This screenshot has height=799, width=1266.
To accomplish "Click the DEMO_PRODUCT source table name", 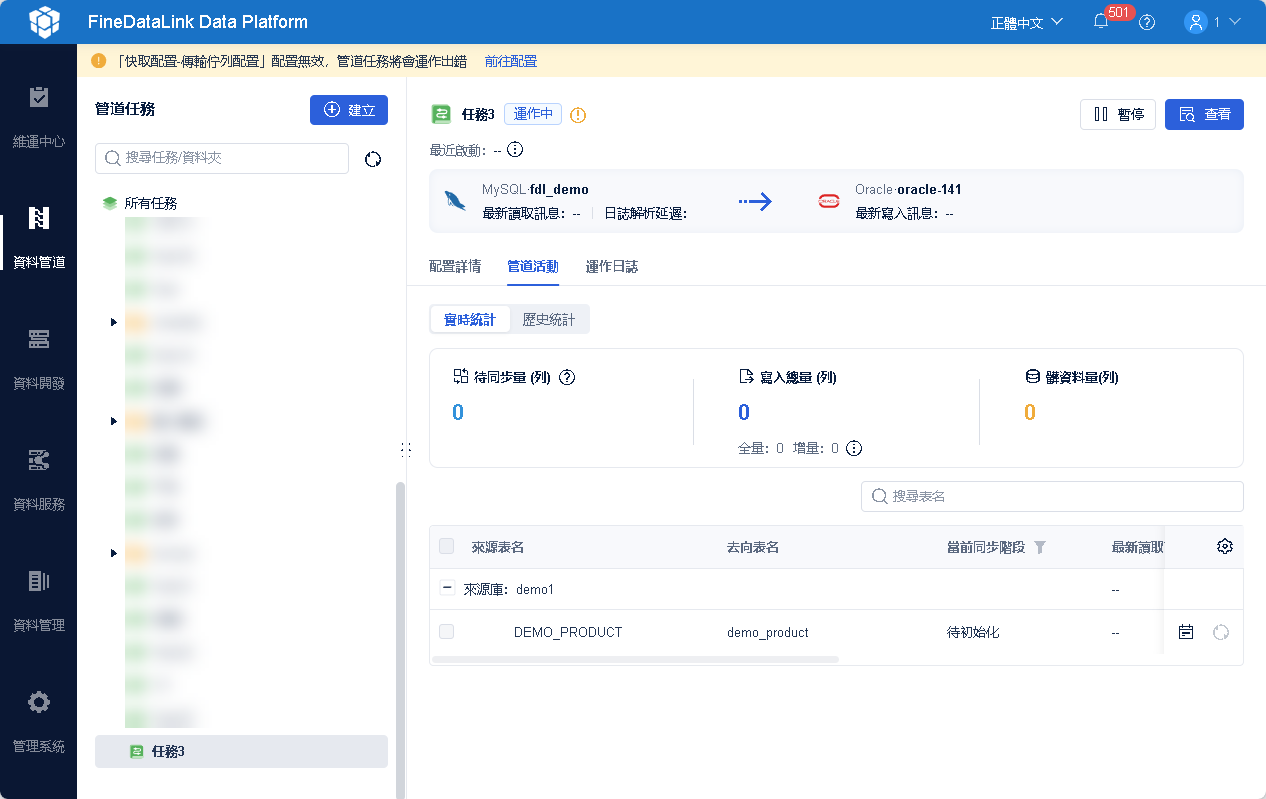I will click(568, 632).
